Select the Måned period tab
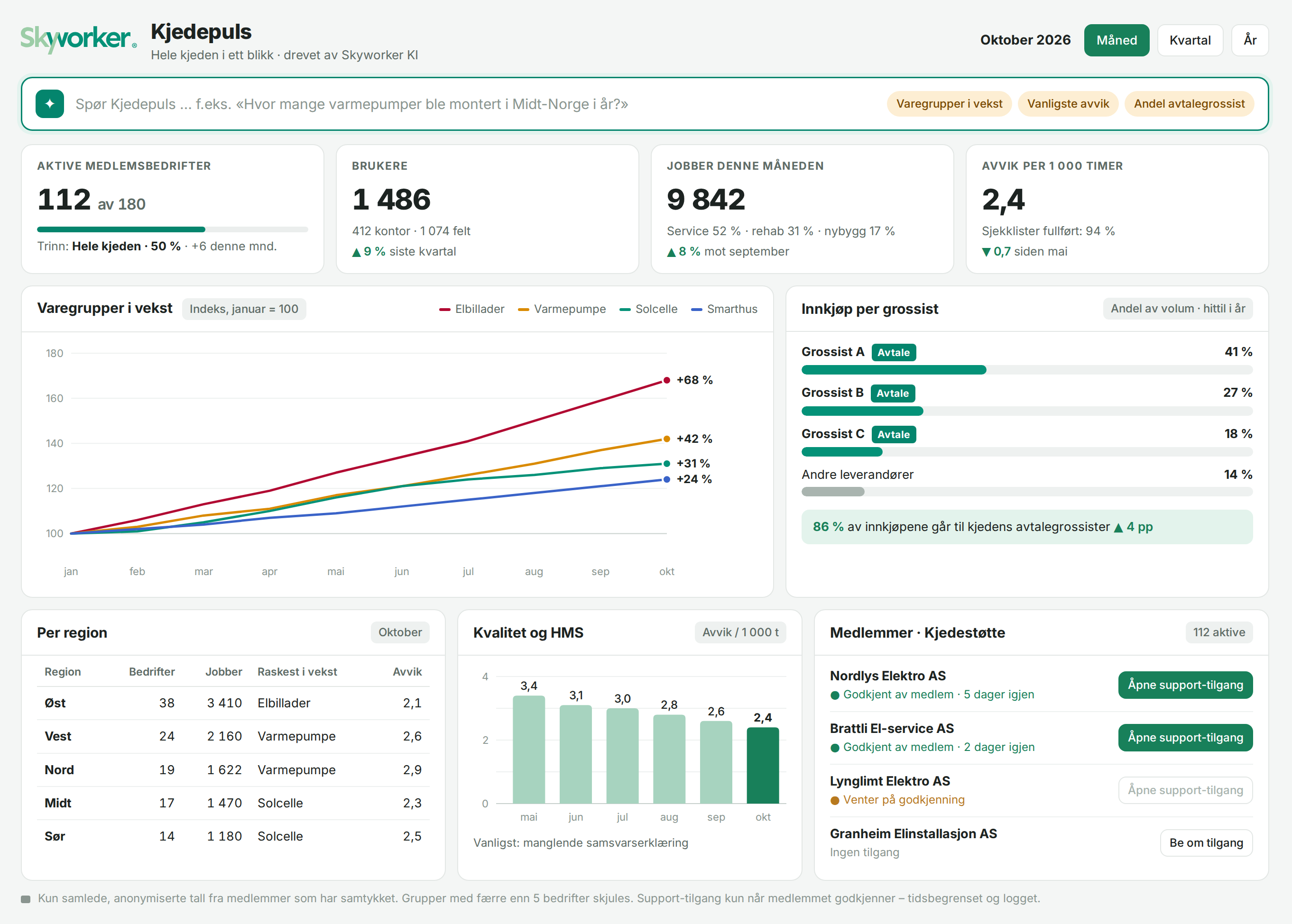Image resolution: width=1292 pixels, height=924 pixels. 1116,40
